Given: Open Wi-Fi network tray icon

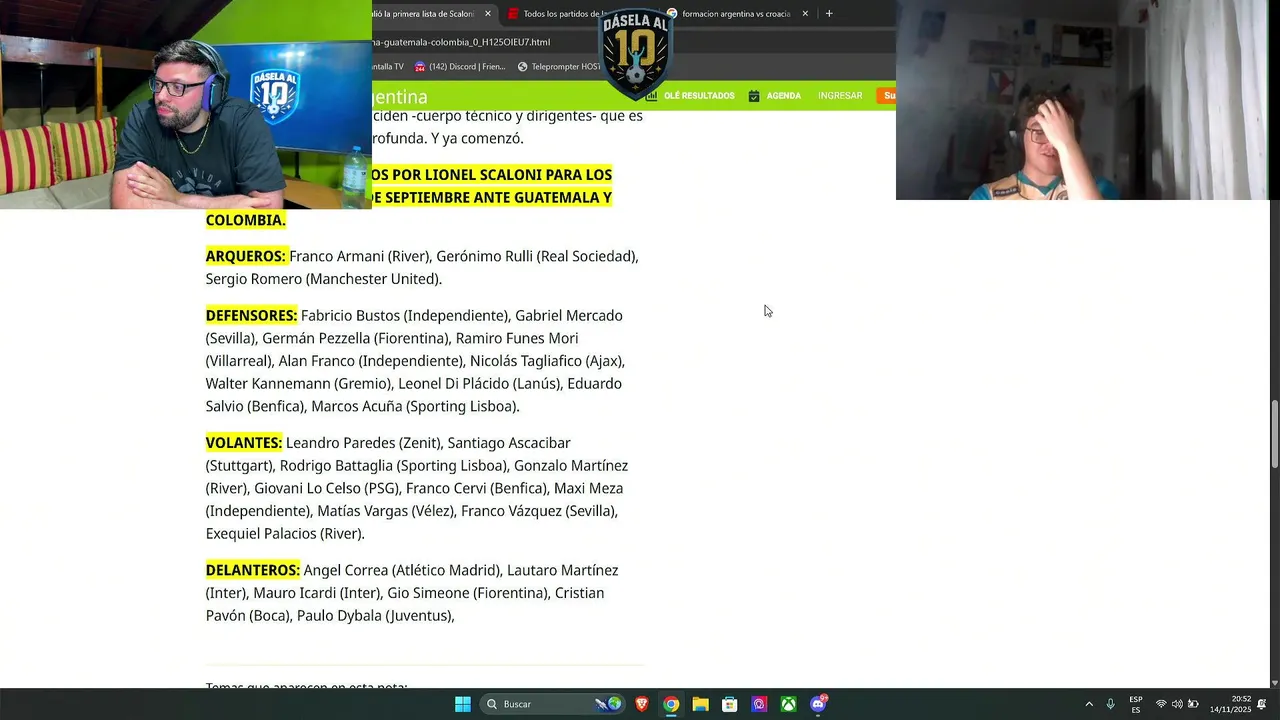Looking at the screenshot, I should coord(1161,704).
